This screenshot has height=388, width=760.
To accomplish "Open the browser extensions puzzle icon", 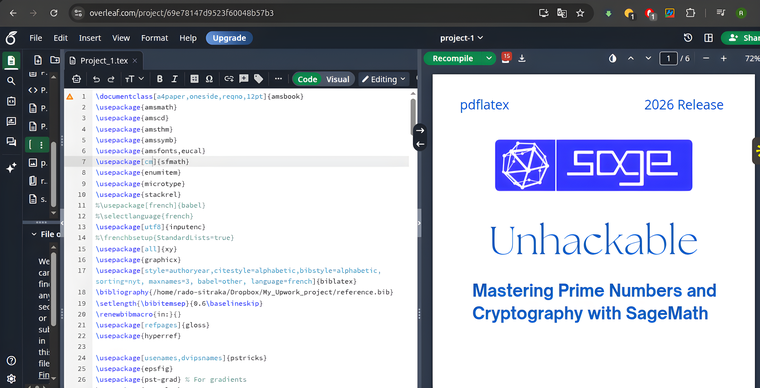I will click(690, 13).
